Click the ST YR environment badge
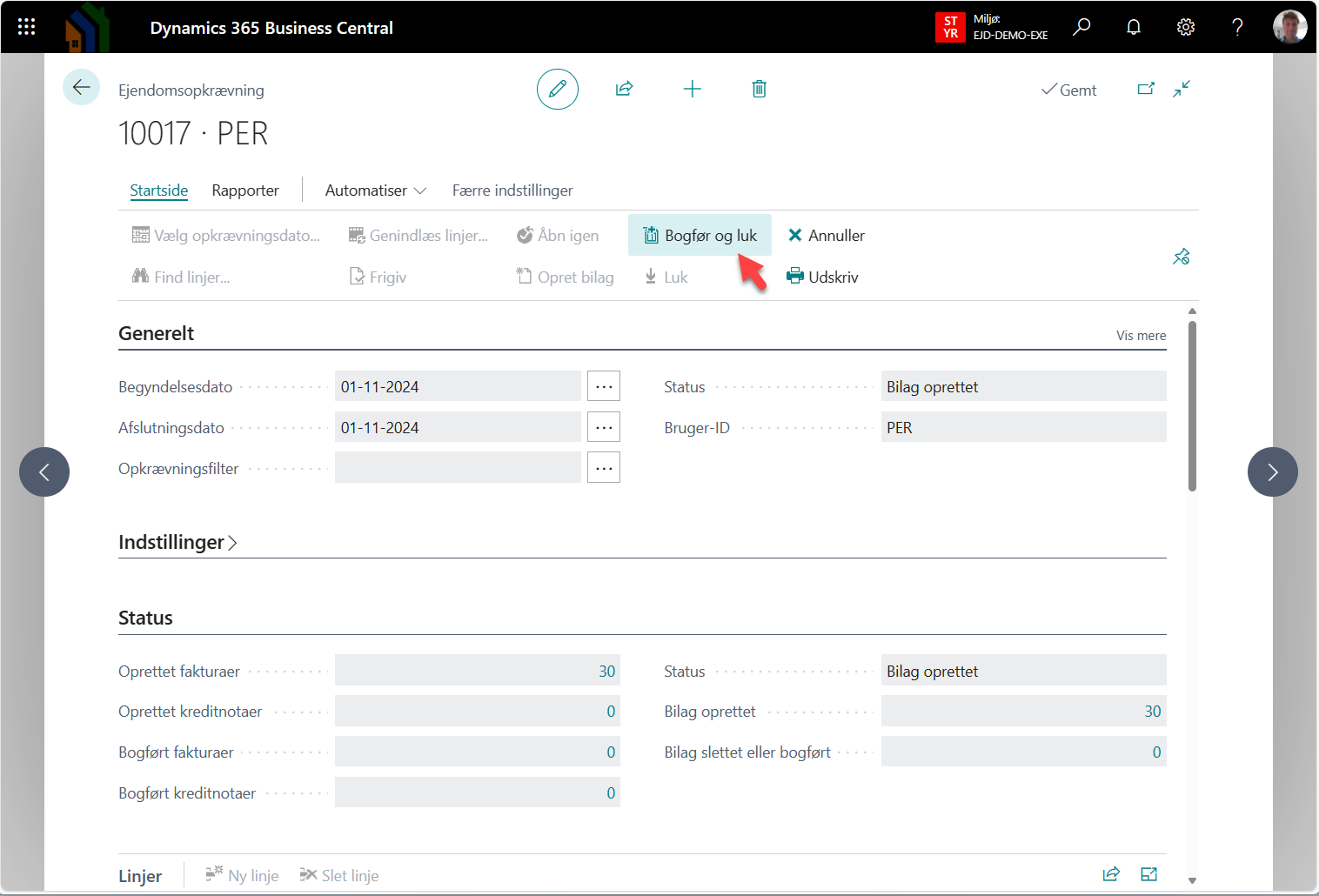Screen dimensions: 1319x896 (950, 27)
